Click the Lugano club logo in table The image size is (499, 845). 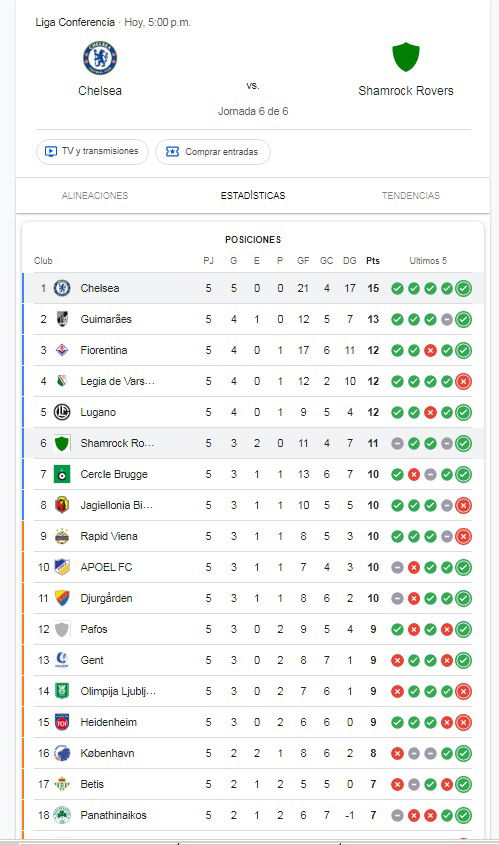63,412
